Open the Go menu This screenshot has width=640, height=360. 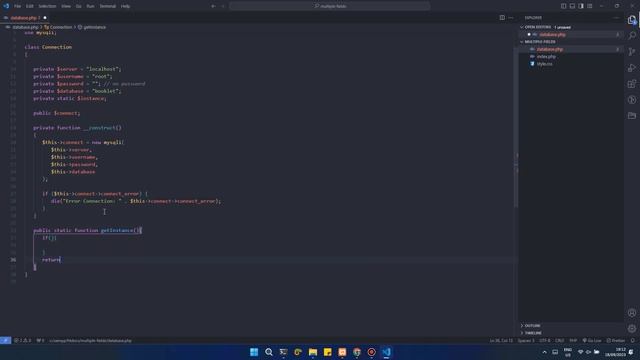coord(78,6)
